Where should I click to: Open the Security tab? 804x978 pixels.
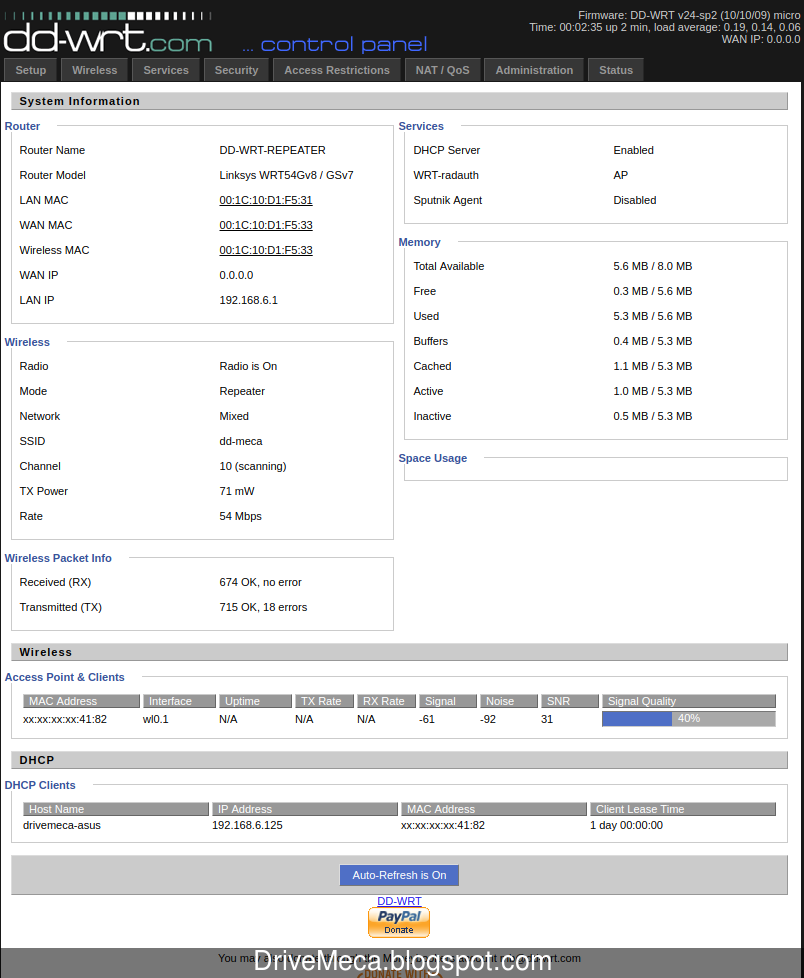236,69
